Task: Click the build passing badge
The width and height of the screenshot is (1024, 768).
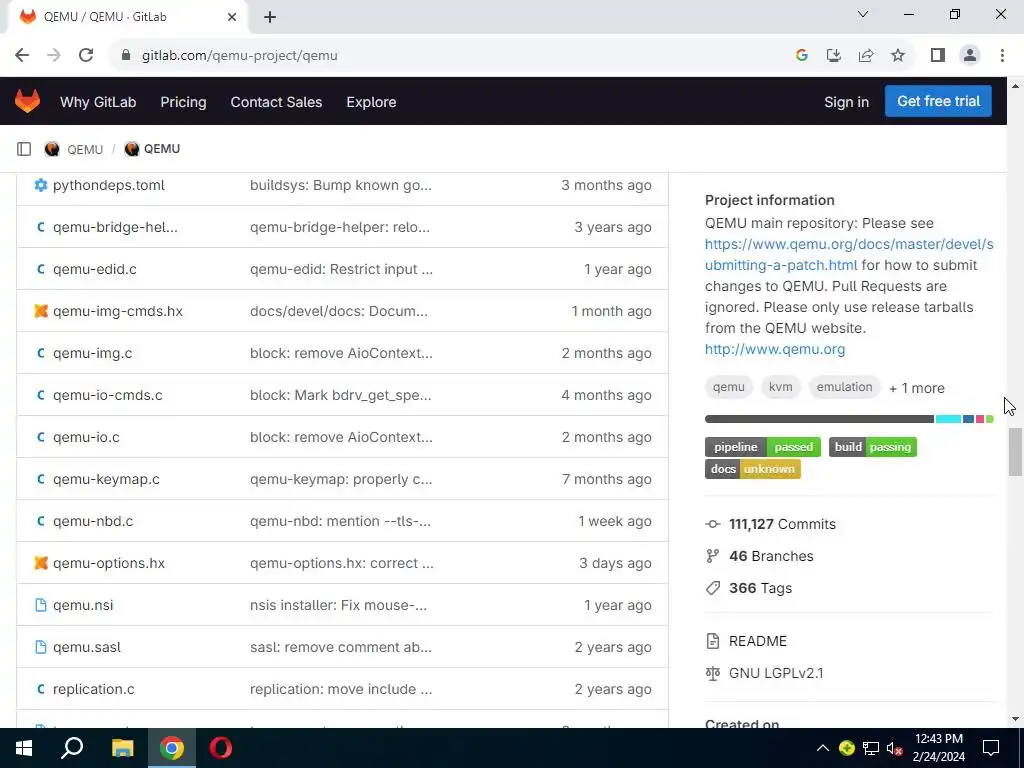Action: pos(872,447)
